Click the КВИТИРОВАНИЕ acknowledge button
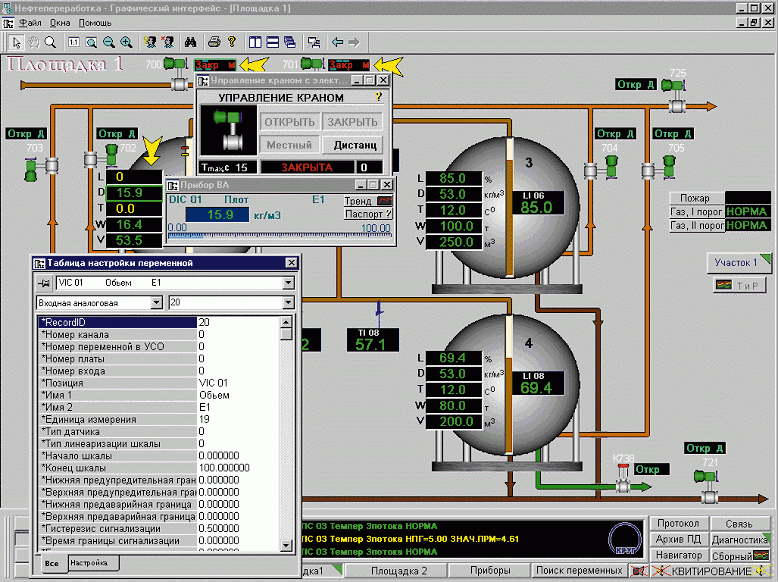 pyautogui.click(x=710, y=570)
